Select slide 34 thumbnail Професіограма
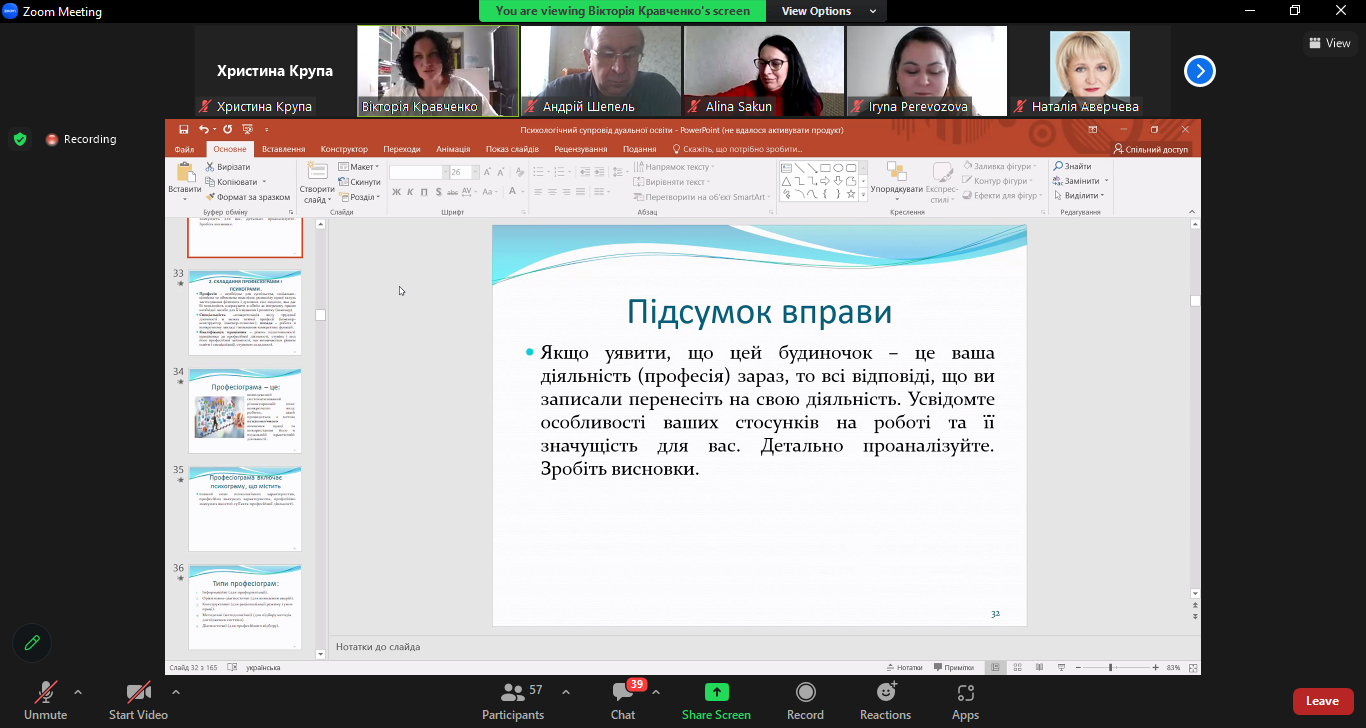This screenshot has height=728, width=1366. 245,410
